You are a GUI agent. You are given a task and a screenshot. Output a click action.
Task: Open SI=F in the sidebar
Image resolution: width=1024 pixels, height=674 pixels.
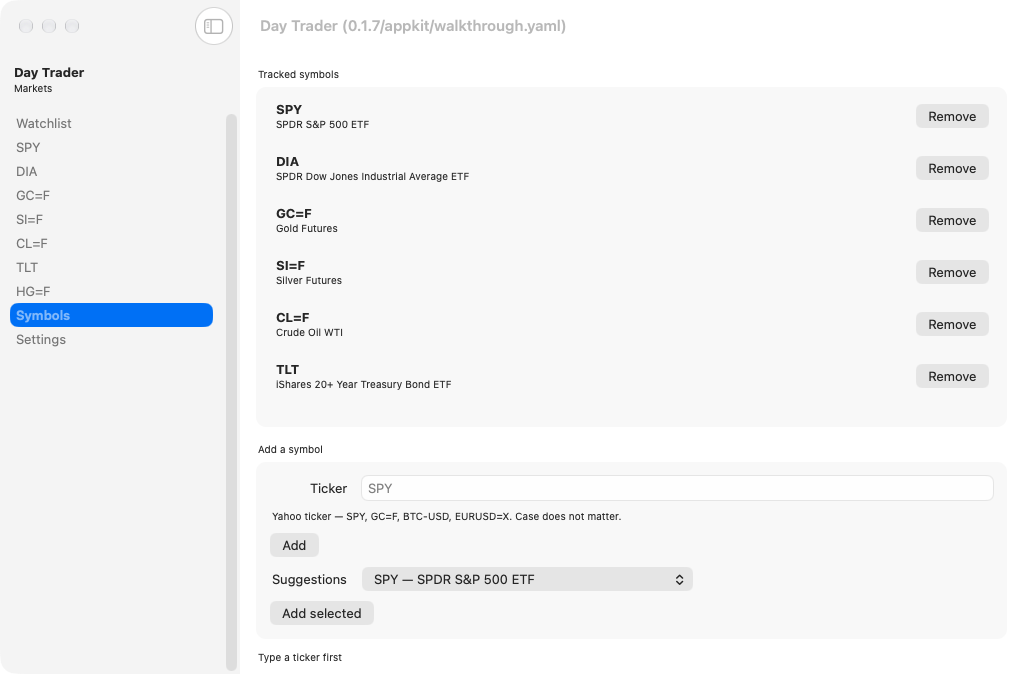[x=111, y=219]
